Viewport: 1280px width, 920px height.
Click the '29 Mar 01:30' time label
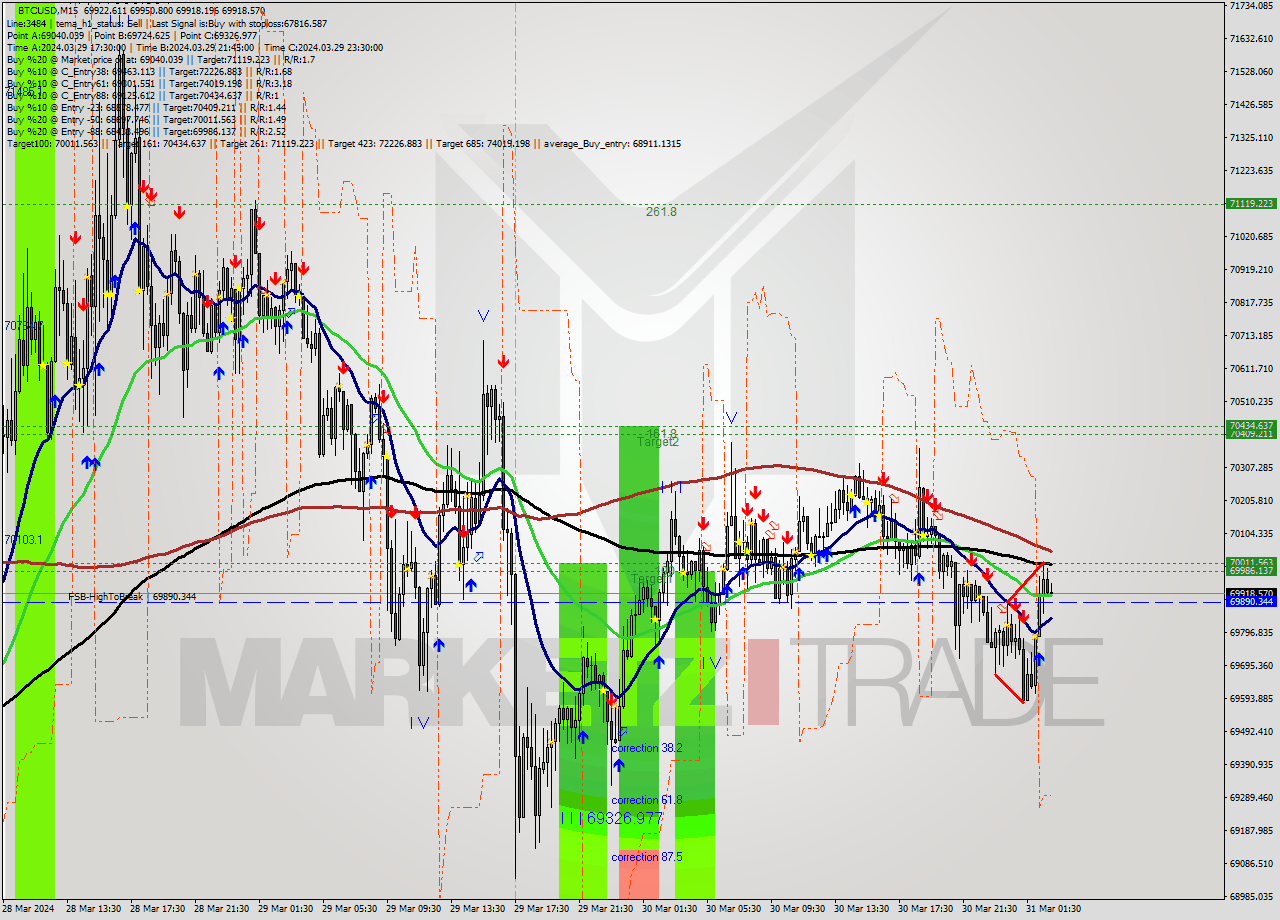[x=285, y=909]
